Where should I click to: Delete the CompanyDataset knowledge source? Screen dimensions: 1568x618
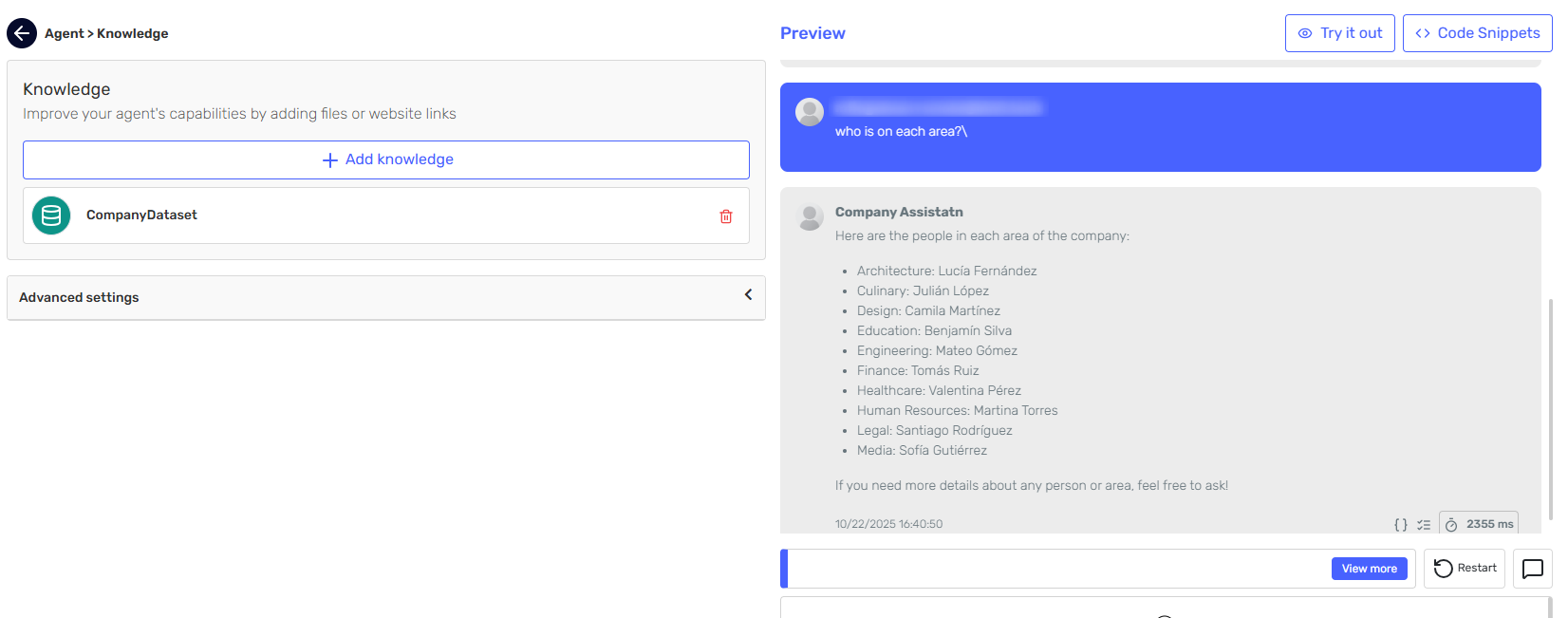(x=725, y=216)
